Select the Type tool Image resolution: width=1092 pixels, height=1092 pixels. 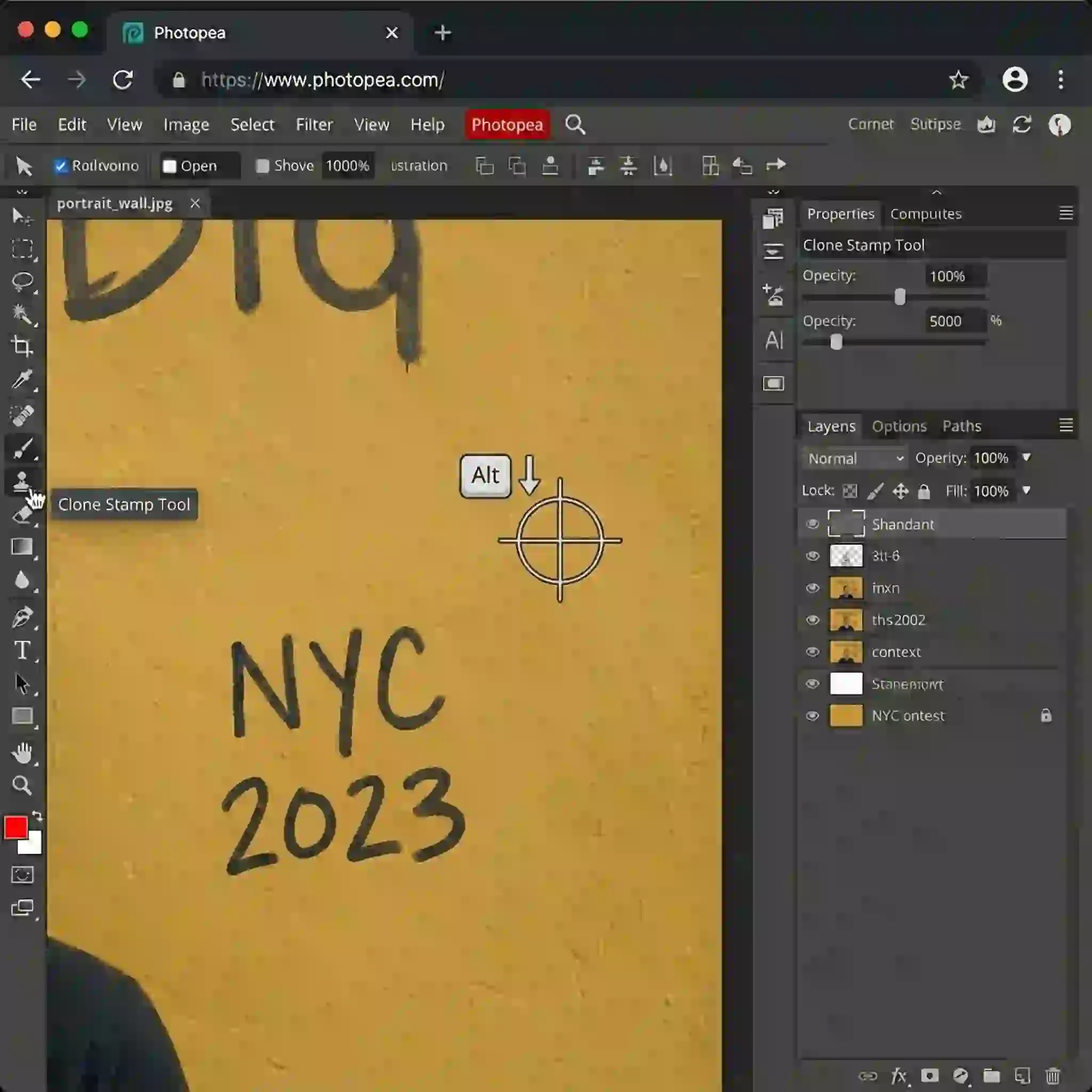click(21, 651)
